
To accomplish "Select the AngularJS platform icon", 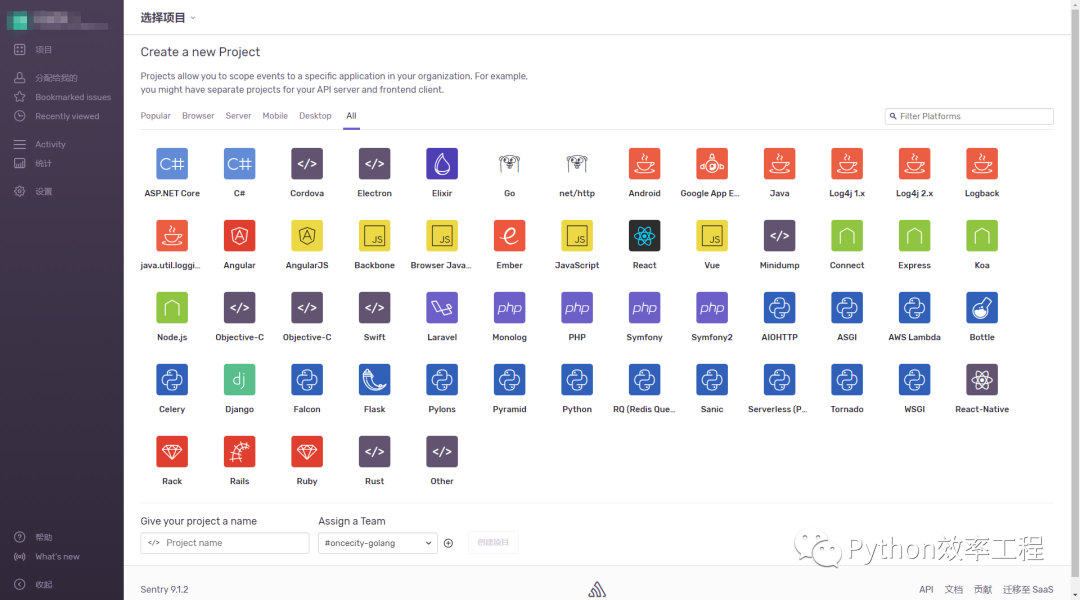I will [307, 236].
